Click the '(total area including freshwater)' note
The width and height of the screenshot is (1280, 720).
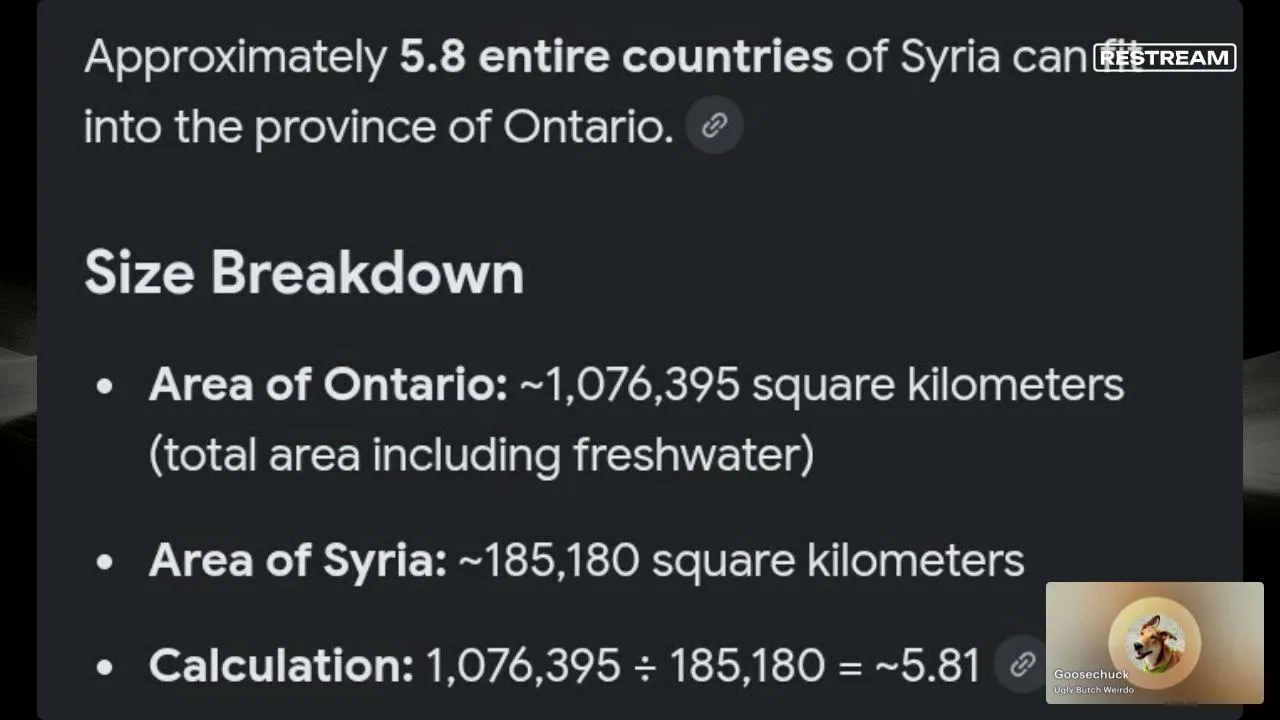481,455
